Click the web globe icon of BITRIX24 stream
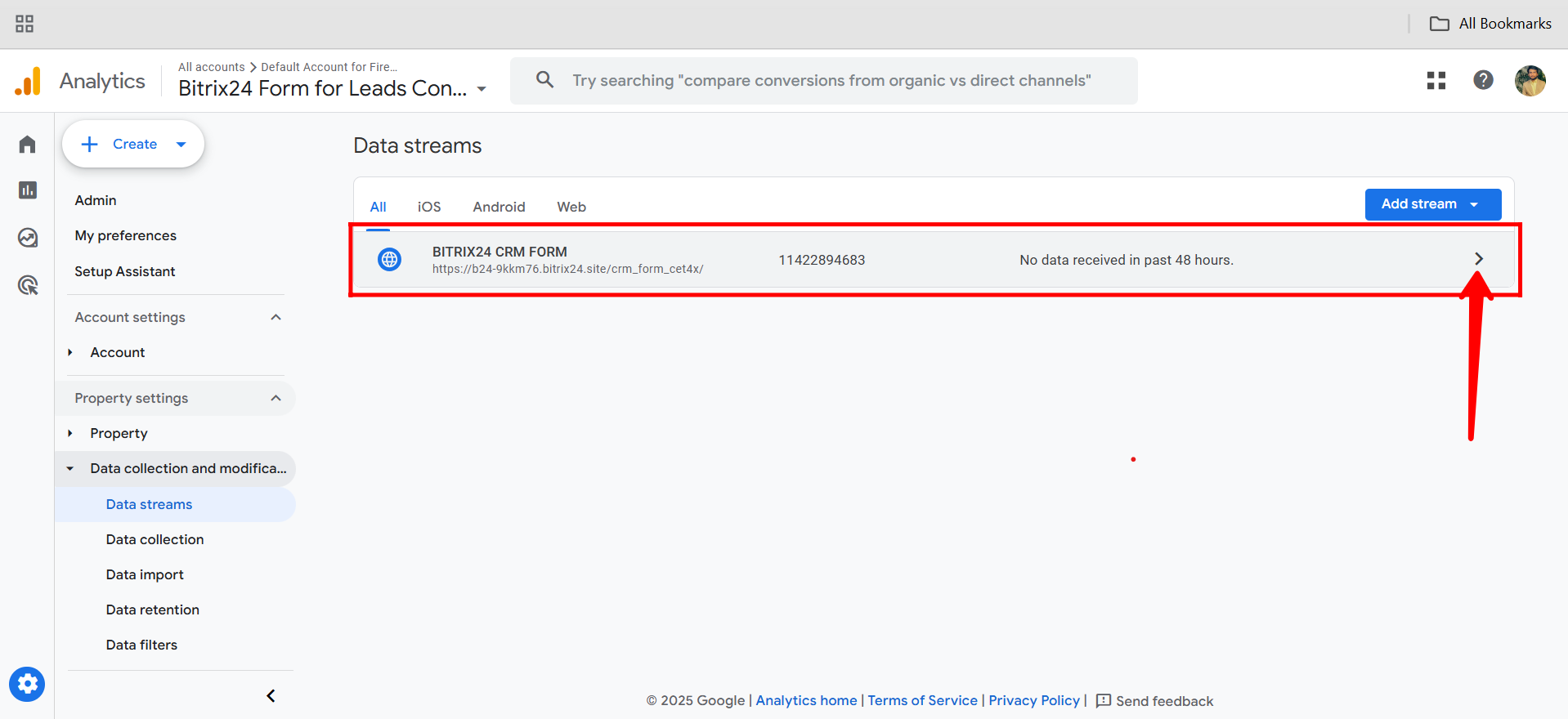The width and height of the screenshot is (1568, 719). [x=389, y=260]
